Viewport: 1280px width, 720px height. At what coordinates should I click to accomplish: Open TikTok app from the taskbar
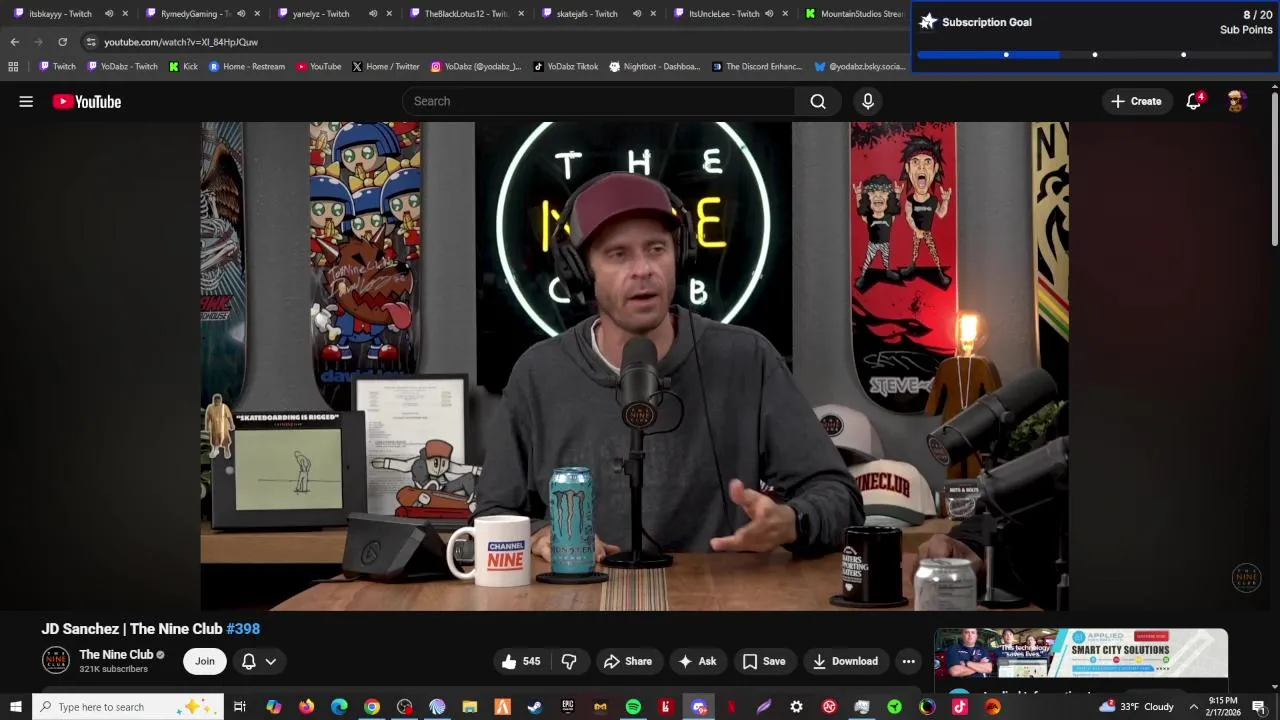pyautogui.click(x=960, y=707)
